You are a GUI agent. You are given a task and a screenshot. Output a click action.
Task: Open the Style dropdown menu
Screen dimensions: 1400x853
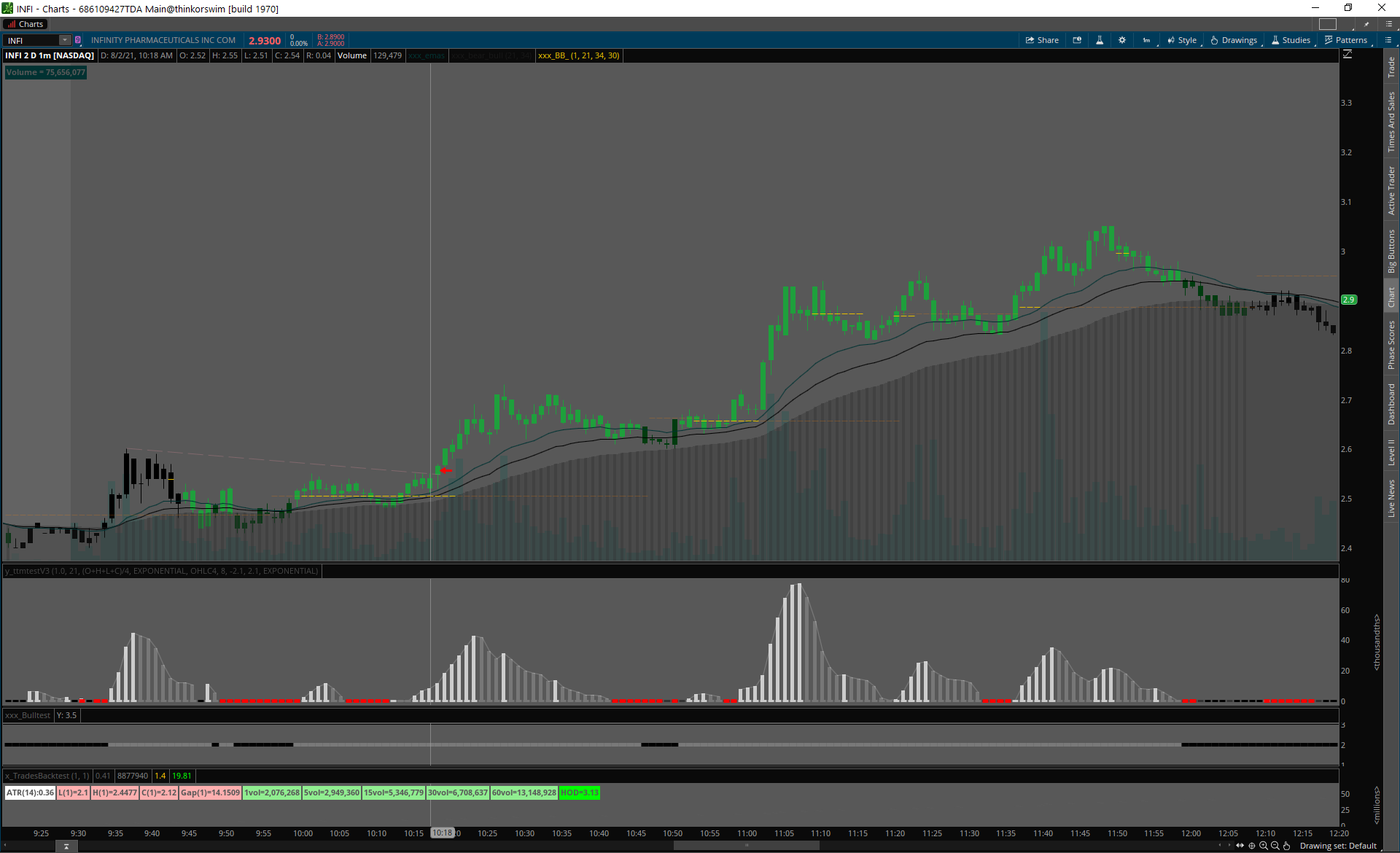click(x=1182, y=40)
